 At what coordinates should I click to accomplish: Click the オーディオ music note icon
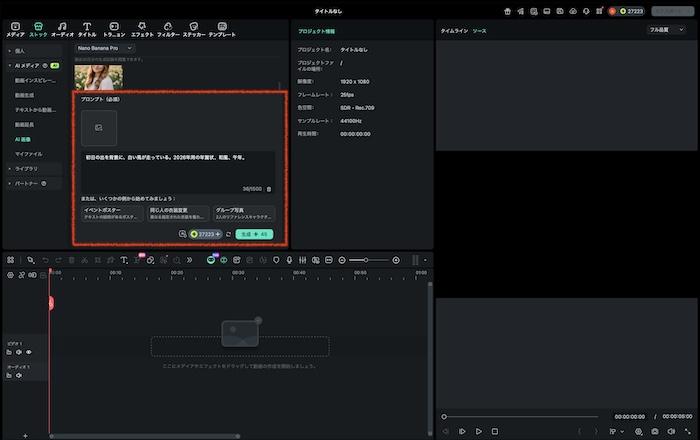pyautogui.click(x=62, y=25)
